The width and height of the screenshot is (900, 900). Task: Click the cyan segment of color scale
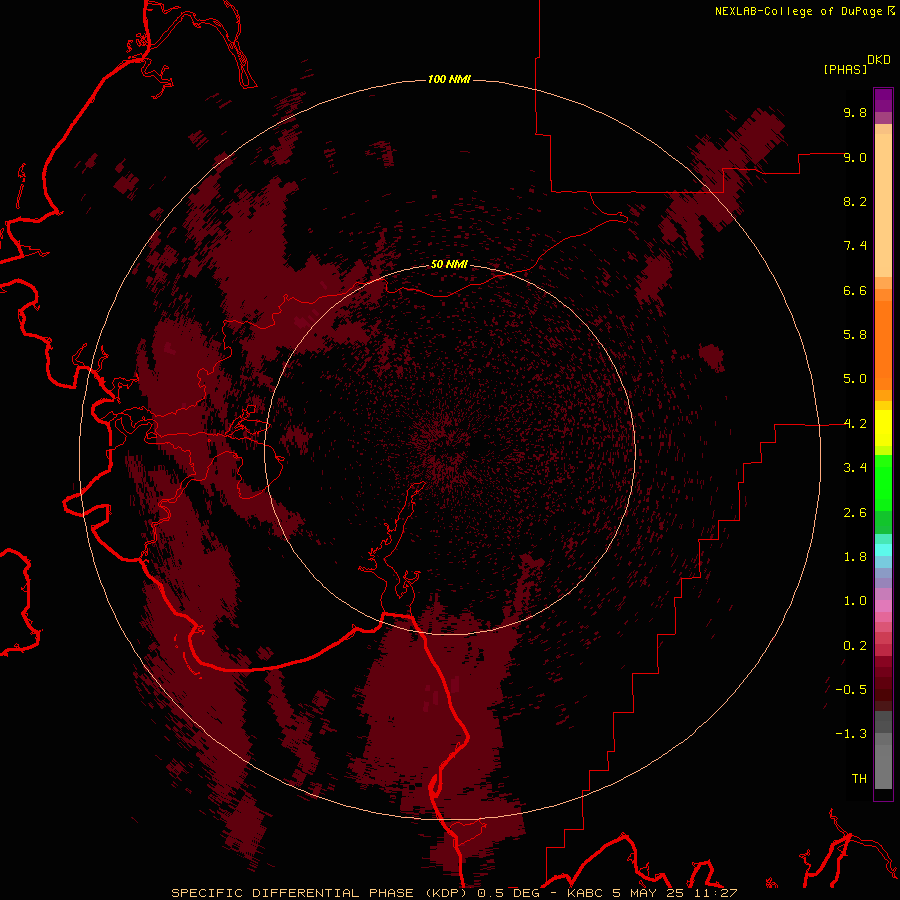(883, 549)
